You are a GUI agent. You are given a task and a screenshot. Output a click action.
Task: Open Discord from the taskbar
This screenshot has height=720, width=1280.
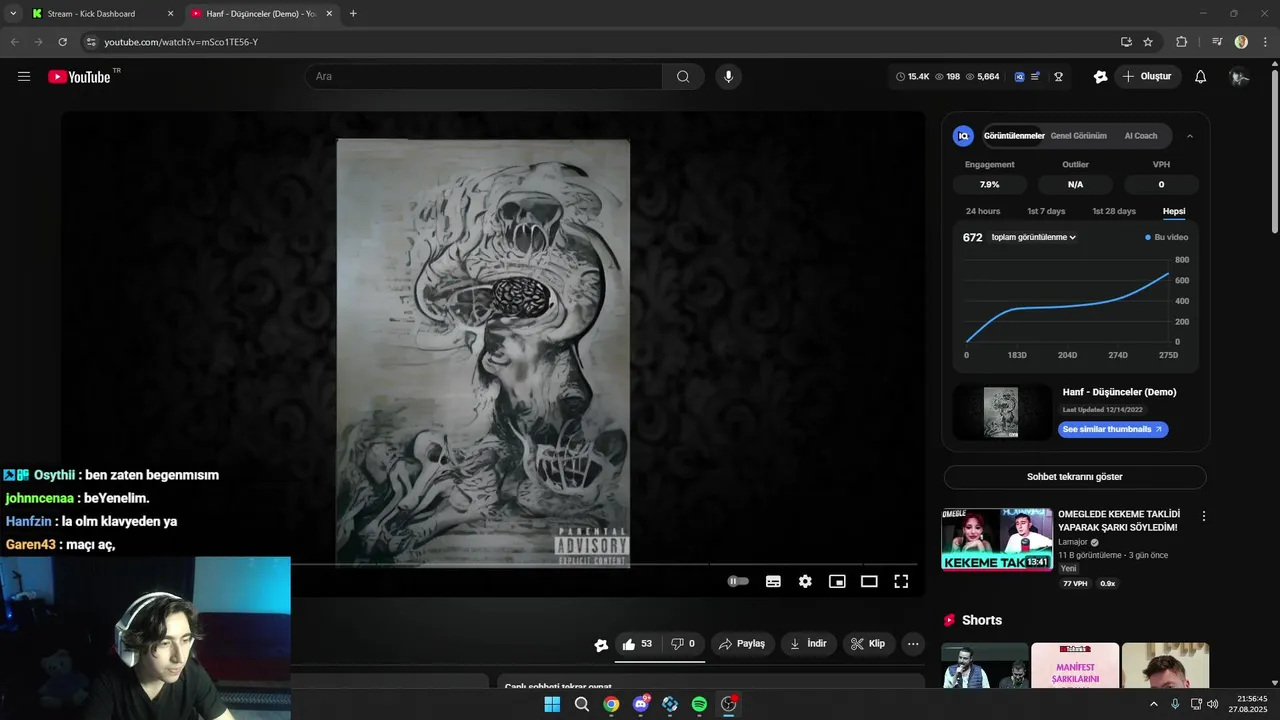click(x=641, y=704)
